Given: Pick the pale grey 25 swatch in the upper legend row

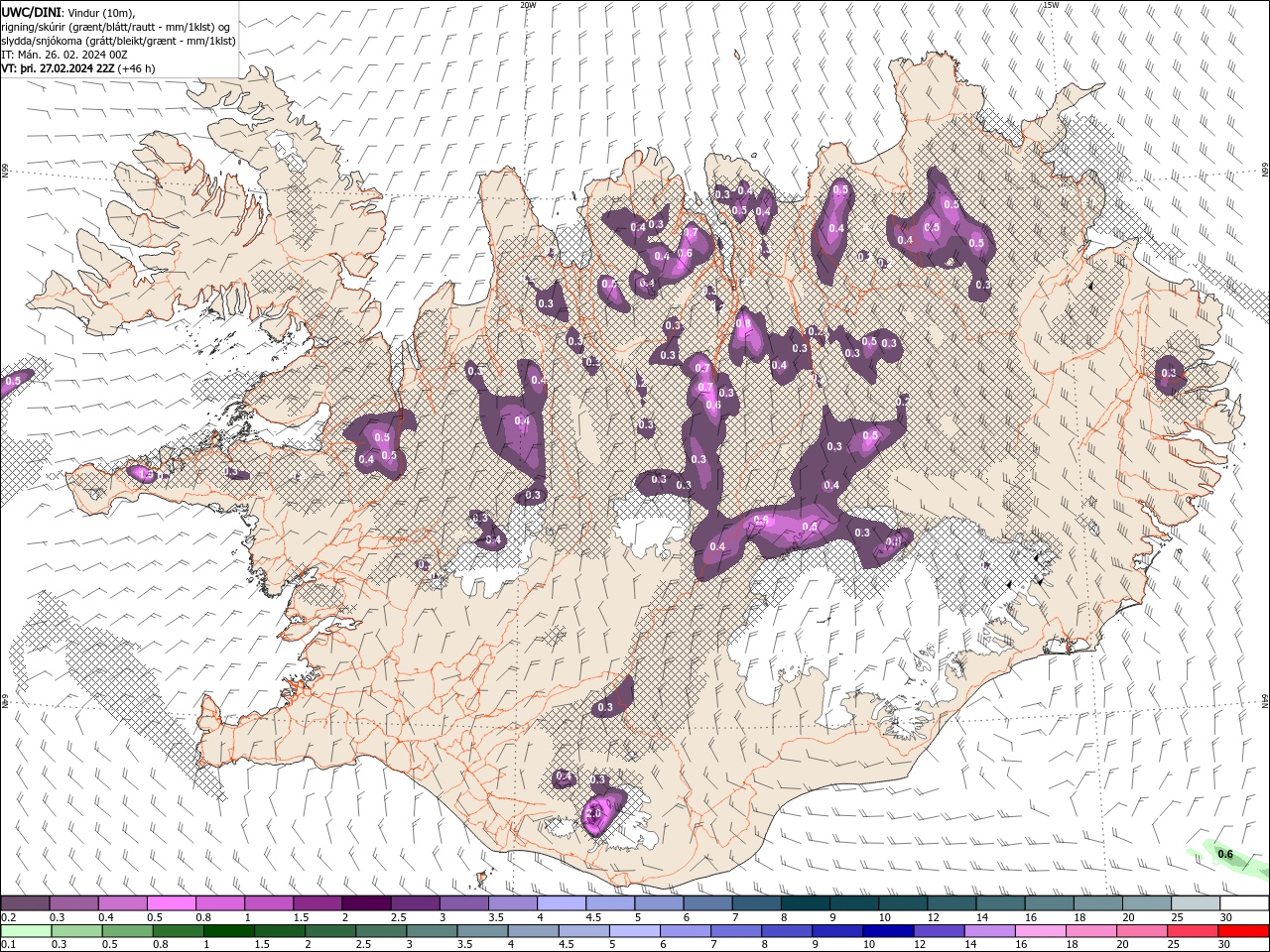Looking at the screenshot, I should [x=1195, y=903].
